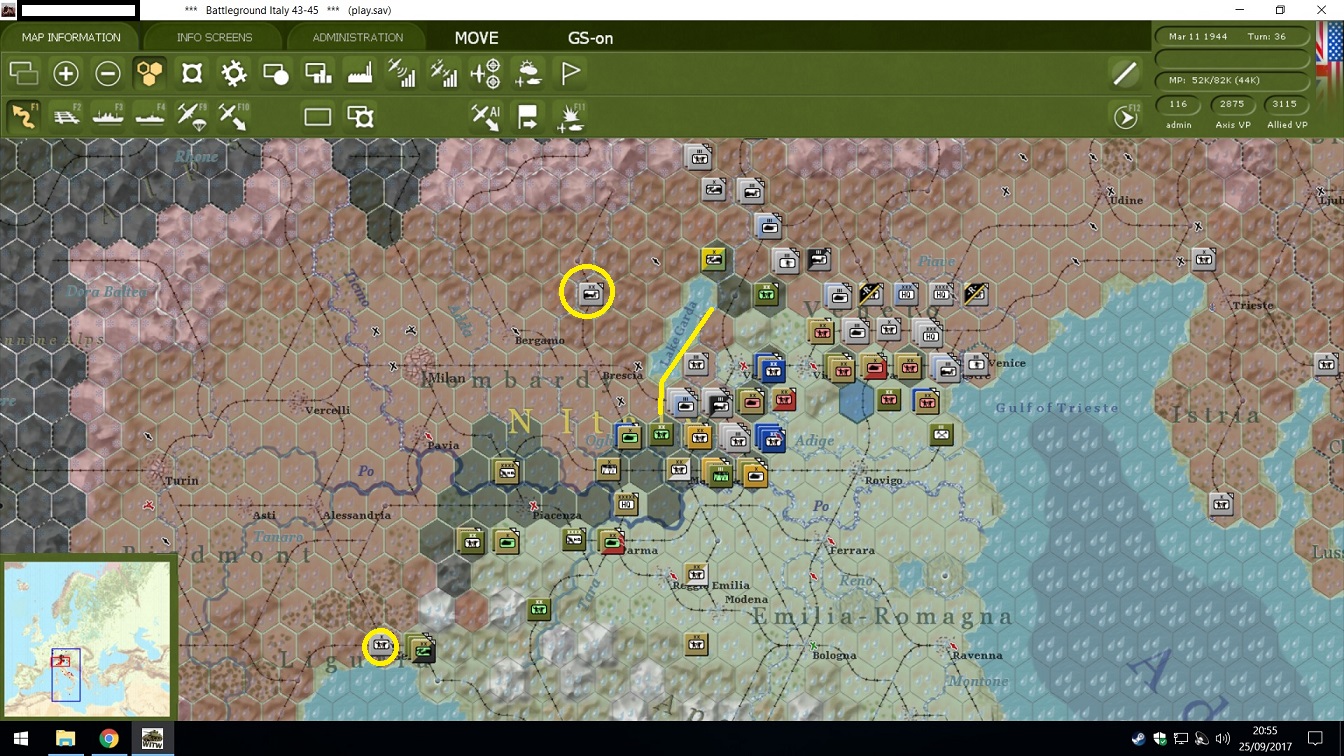Click the Udine city label
The width and height of the screenshot is (1344, 756).
coord(1126,200)
